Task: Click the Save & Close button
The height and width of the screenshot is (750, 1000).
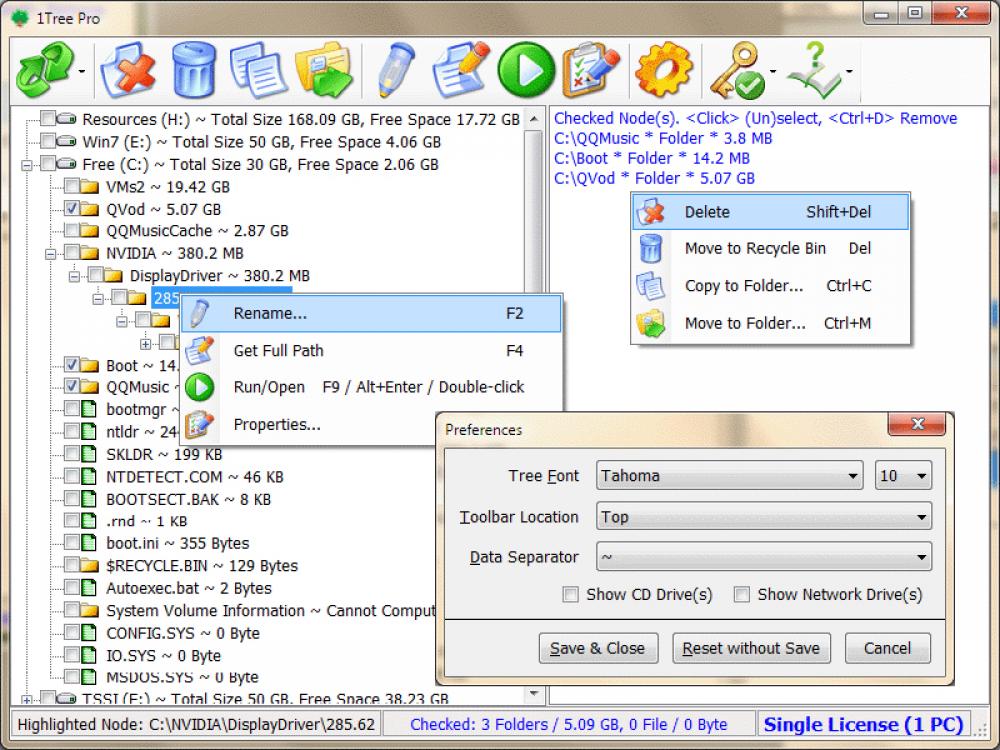Action: (x=598, y=648)
